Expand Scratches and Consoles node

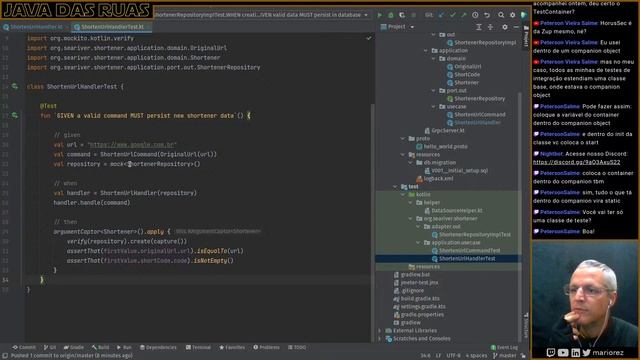pyautogui.click(x=380, y=339)
